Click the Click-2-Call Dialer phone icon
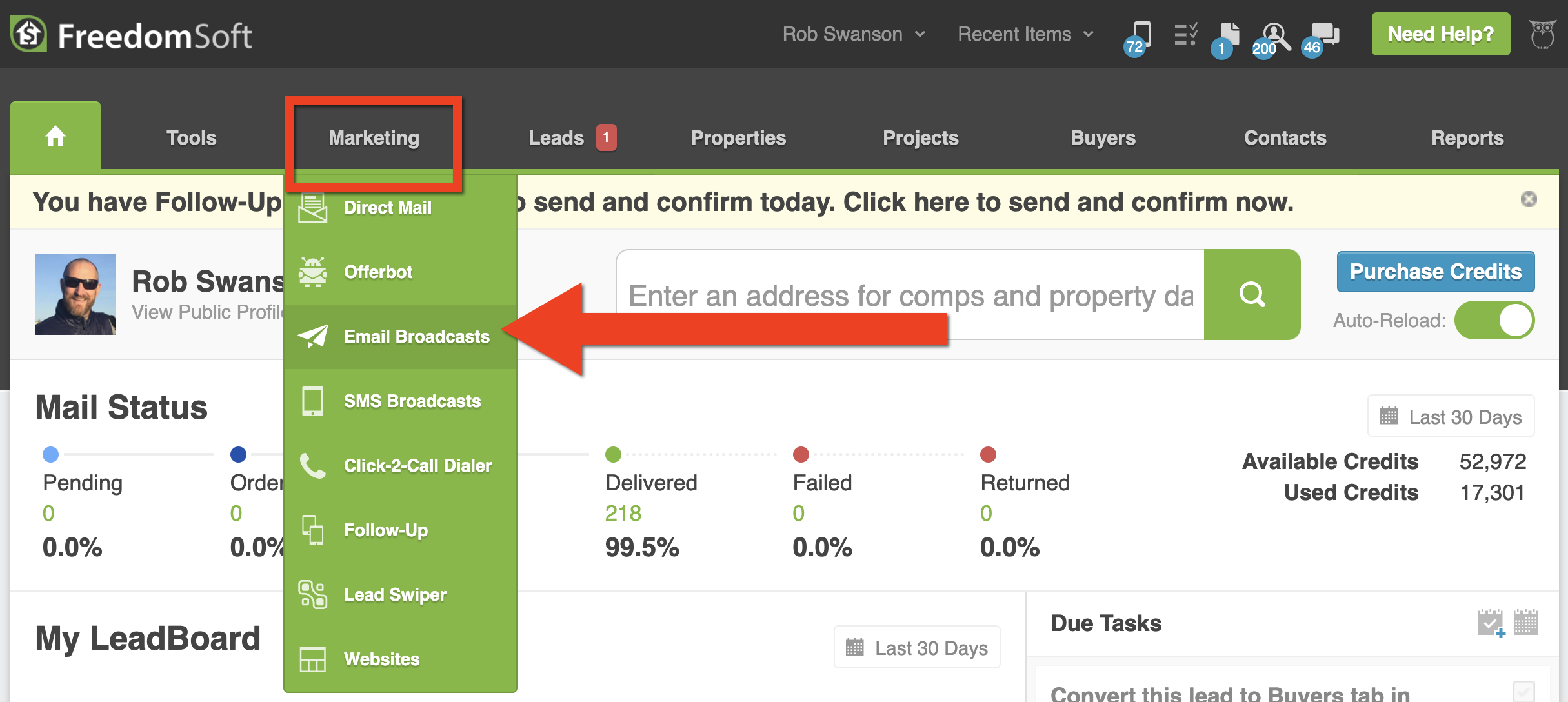 313,465
